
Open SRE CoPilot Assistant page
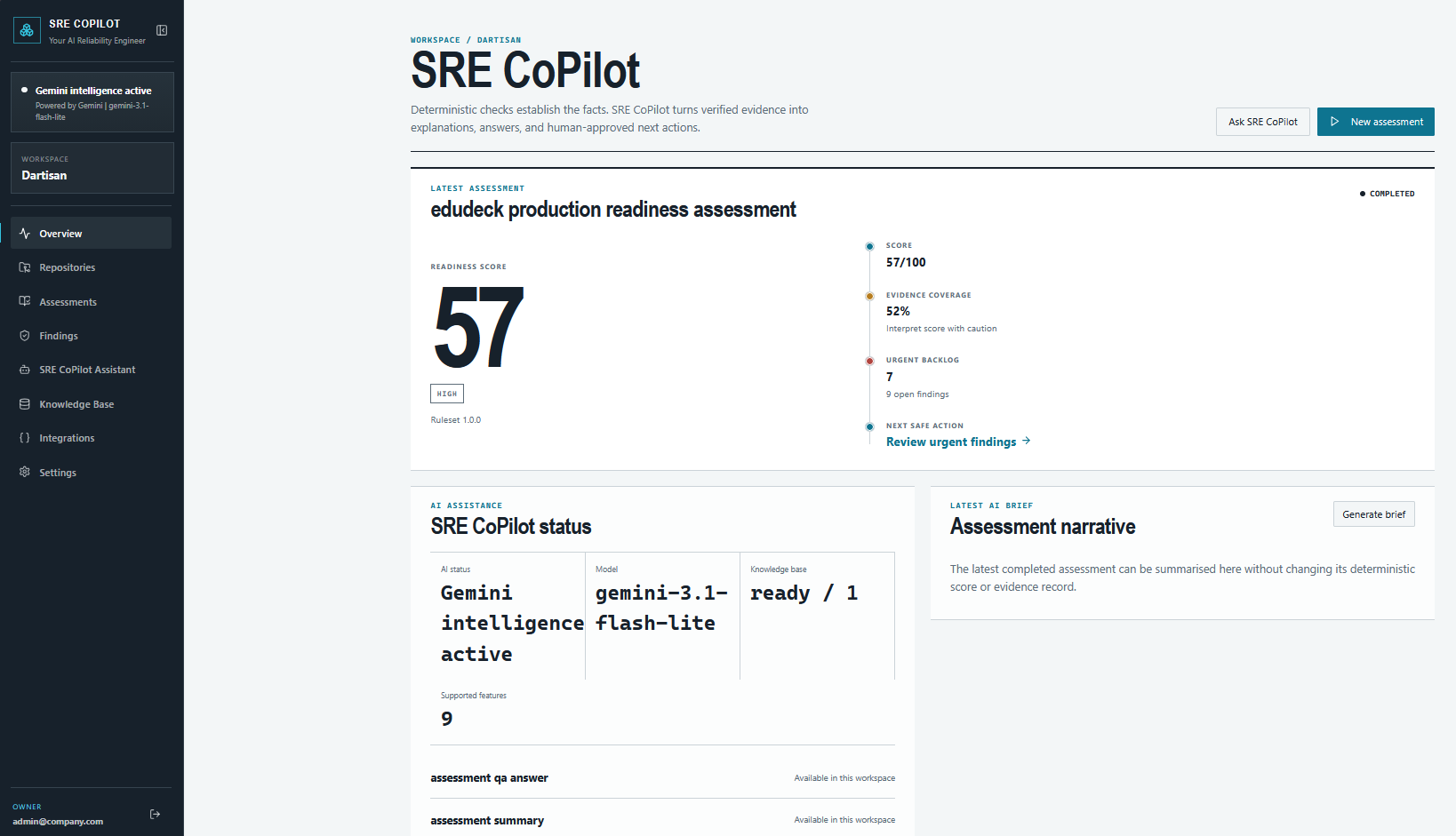click(x=91, y=370)
